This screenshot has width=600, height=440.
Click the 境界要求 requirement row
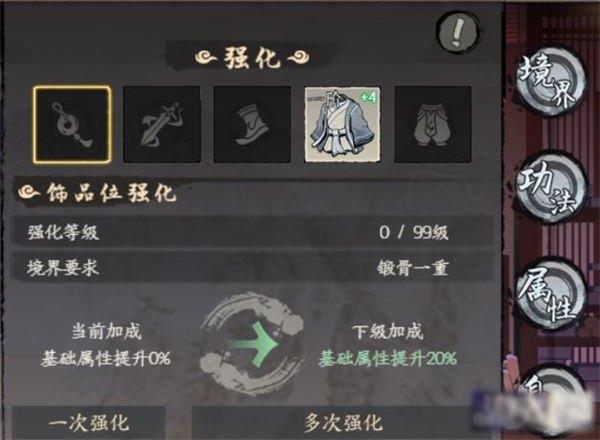tap(253, 268)
